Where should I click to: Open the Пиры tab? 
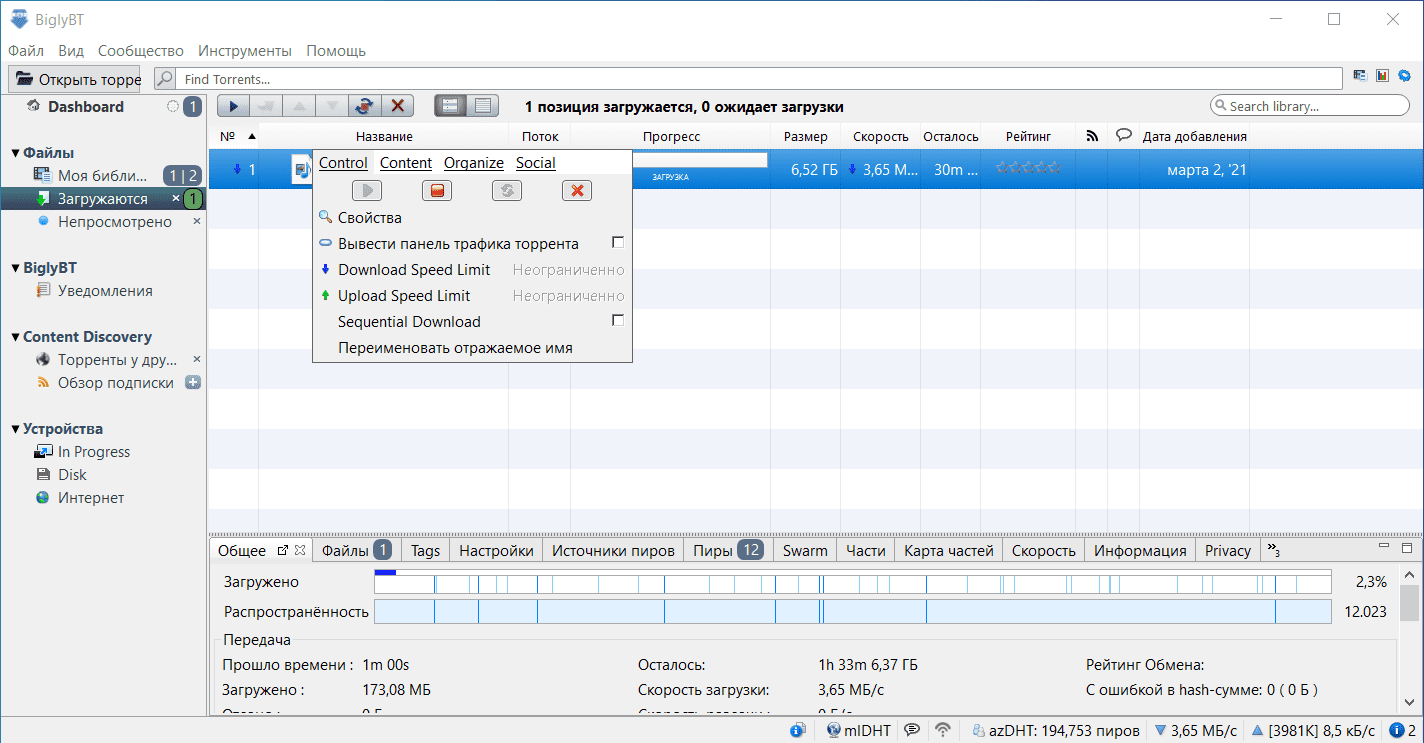click(x=728, y=550)
